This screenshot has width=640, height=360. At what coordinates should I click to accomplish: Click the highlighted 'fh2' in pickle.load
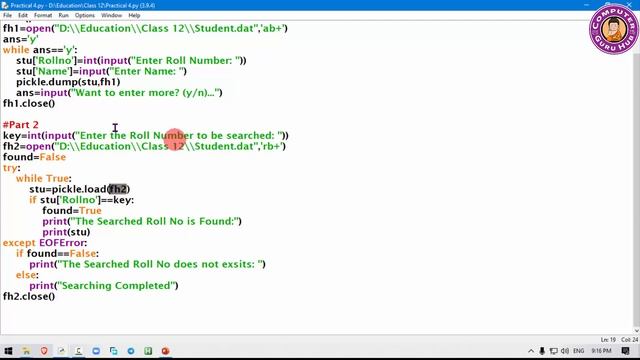pyautogui.click(x=118, y=189)
